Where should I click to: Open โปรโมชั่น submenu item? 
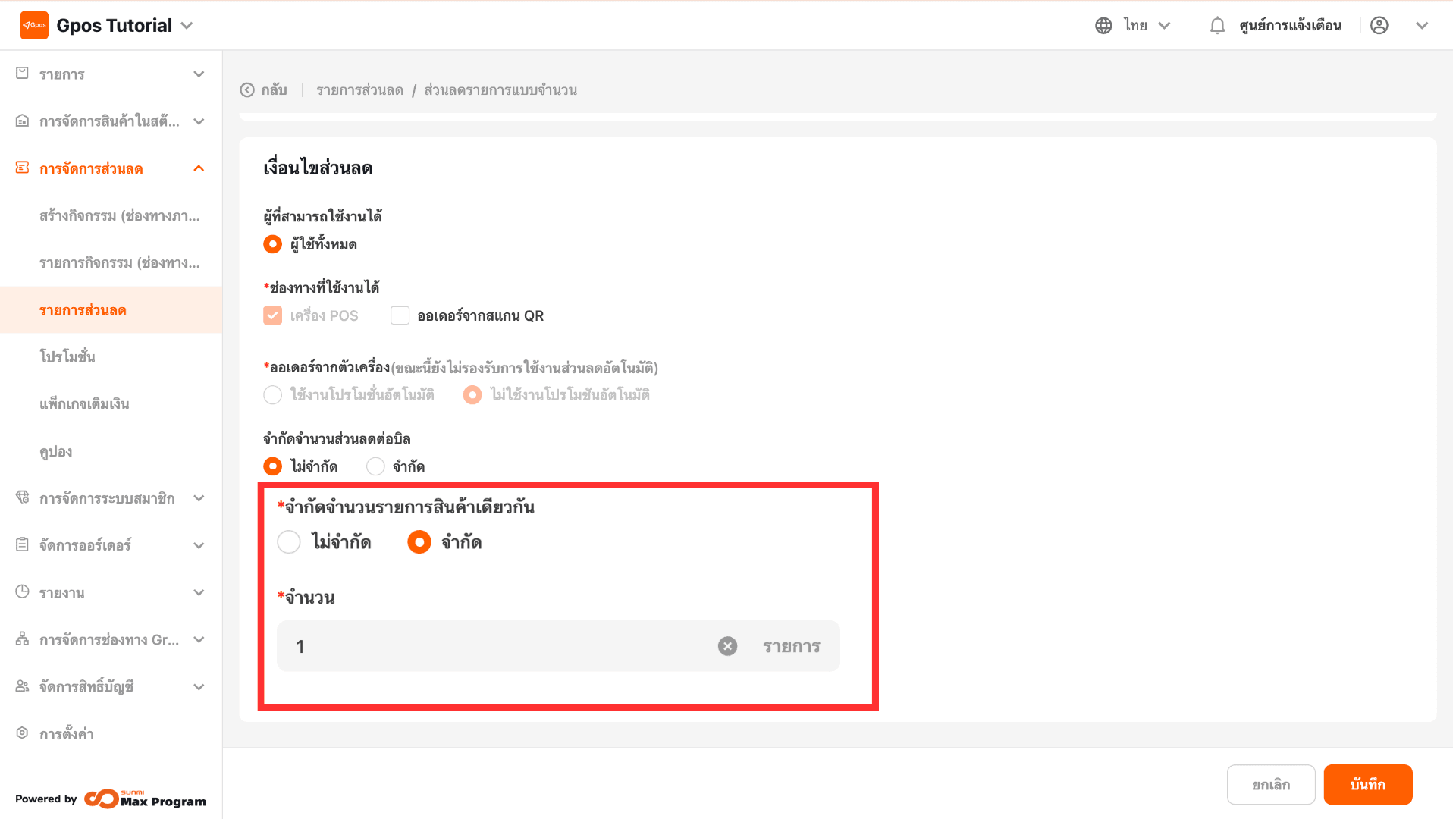[67, 357]
